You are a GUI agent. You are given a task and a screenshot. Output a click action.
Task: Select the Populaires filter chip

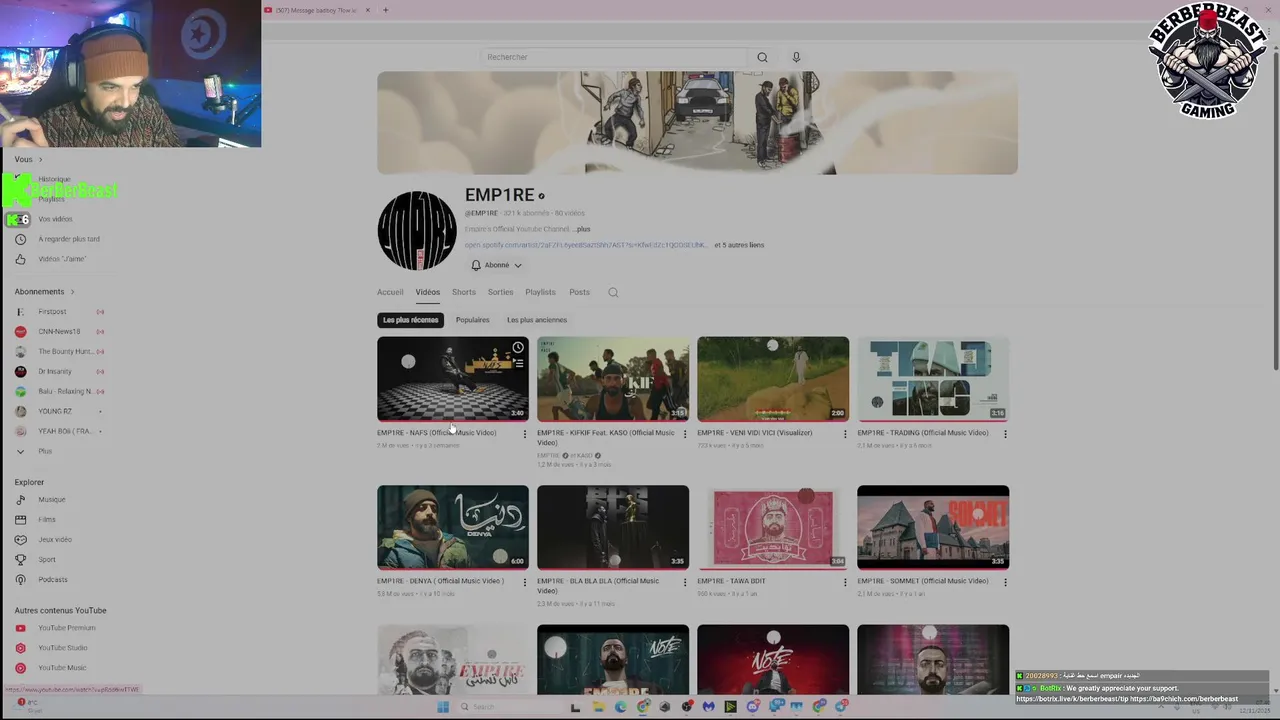473,320
